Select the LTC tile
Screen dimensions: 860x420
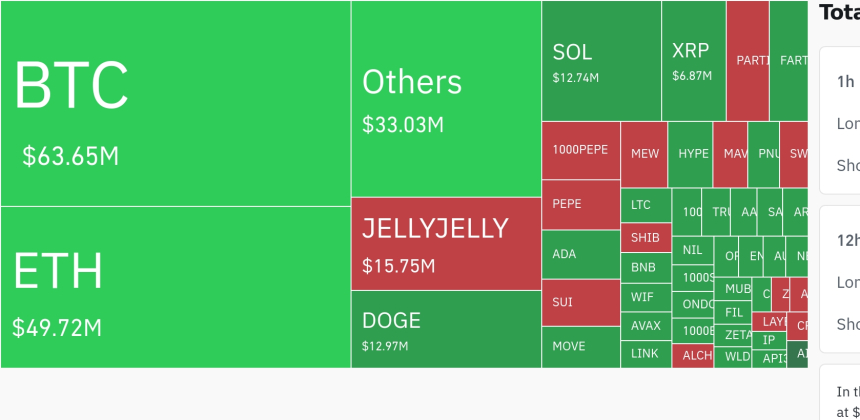point(645,205)
